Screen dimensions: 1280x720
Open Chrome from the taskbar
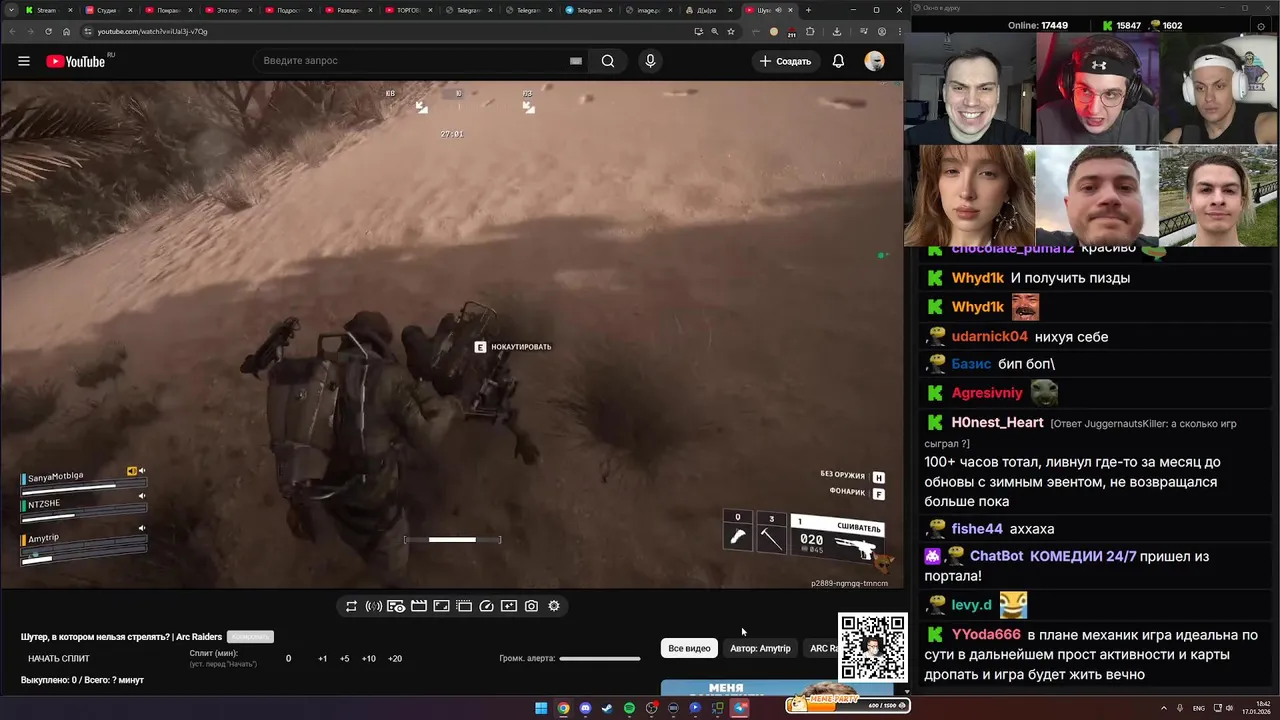pyautogui.click(x=563, y=708)
